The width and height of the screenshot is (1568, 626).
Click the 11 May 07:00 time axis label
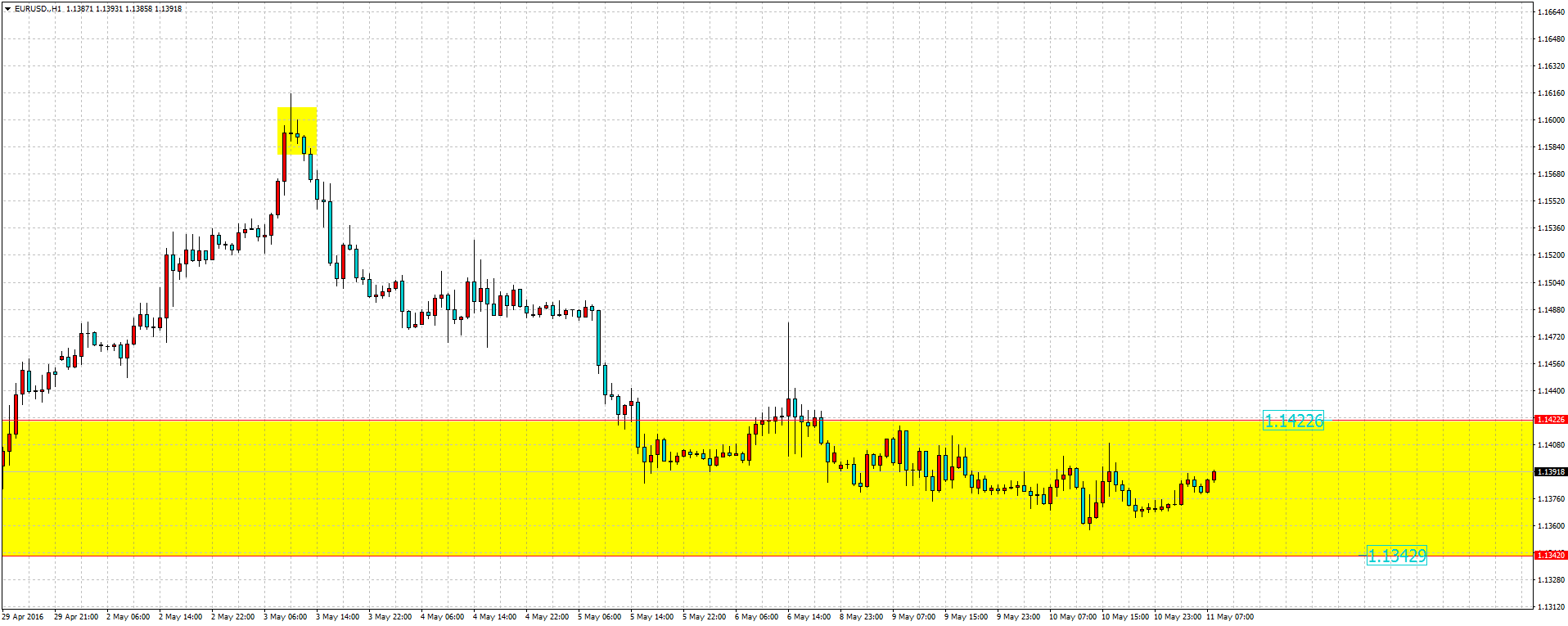(x=1229, y=617)
